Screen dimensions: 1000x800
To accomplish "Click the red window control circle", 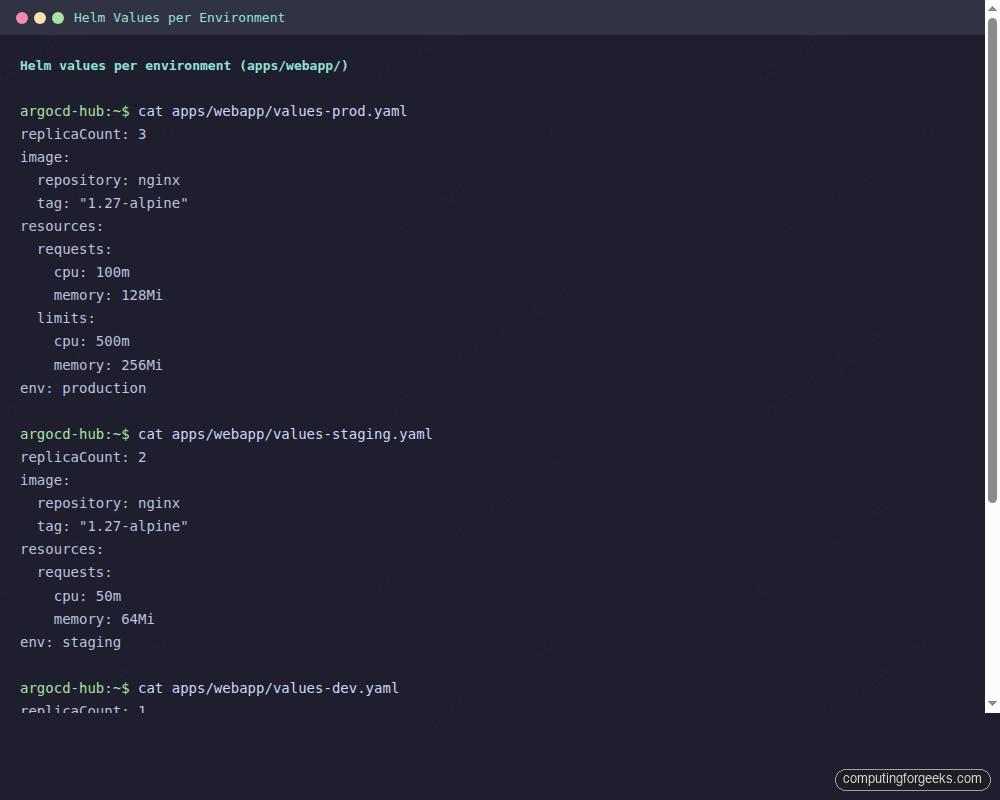I will (x=21, y=17).
